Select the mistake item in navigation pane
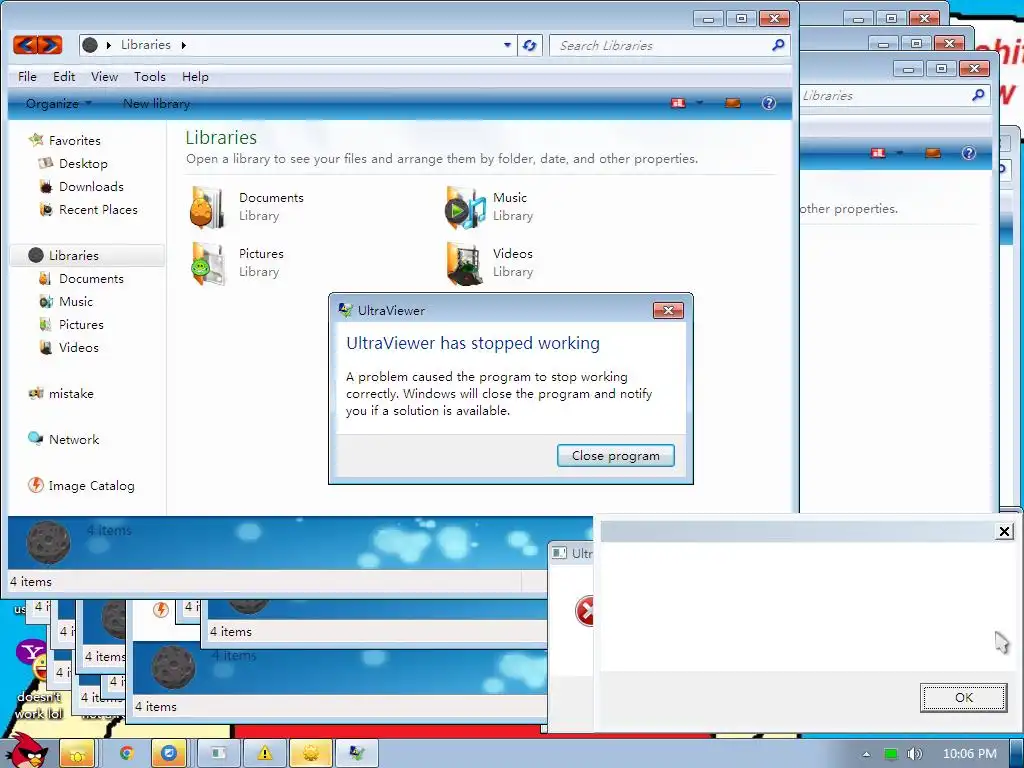This screenshot has width=1024, height=768. pyautogui.click(x=71, y=394)
